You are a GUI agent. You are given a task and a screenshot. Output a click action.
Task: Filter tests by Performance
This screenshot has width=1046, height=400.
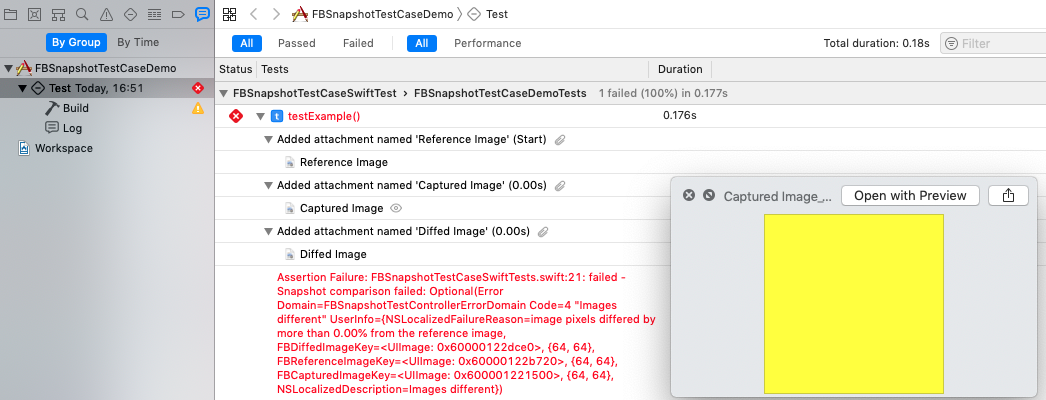tap(488, 43)
